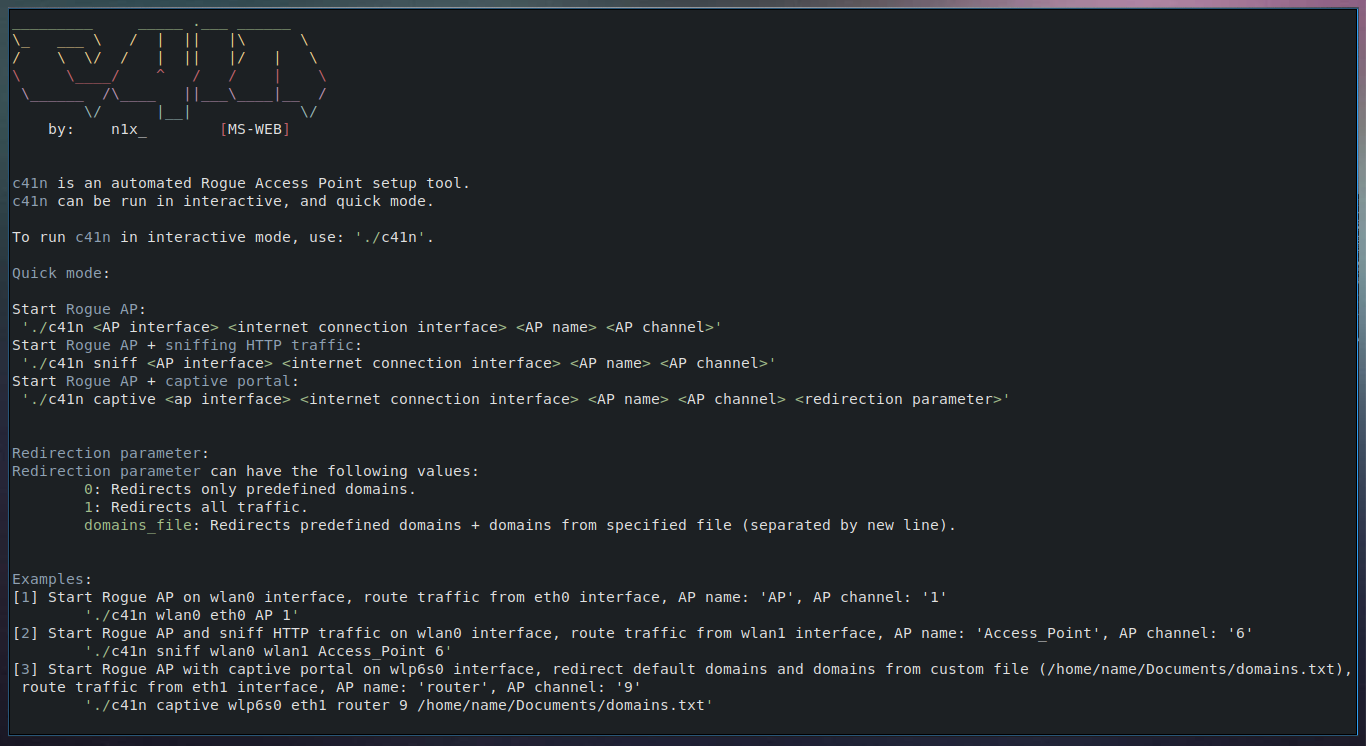
Task: Click the c41n ASCII art logo
Action: [170, 69]
